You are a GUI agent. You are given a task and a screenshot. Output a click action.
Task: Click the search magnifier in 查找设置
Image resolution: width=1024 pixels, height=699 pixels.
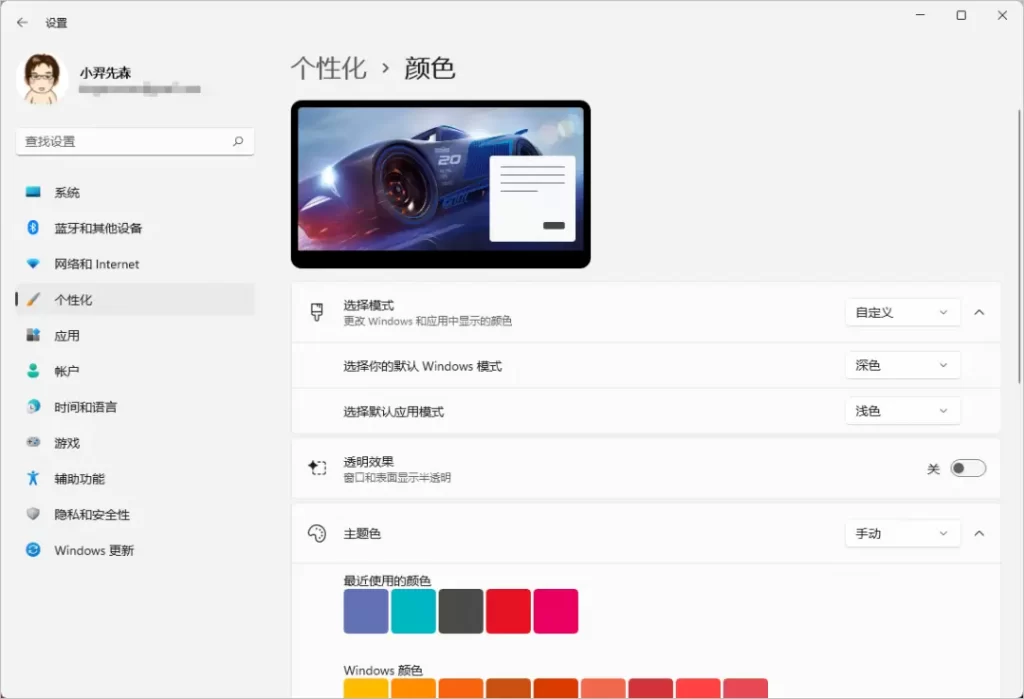pos(238,141)
